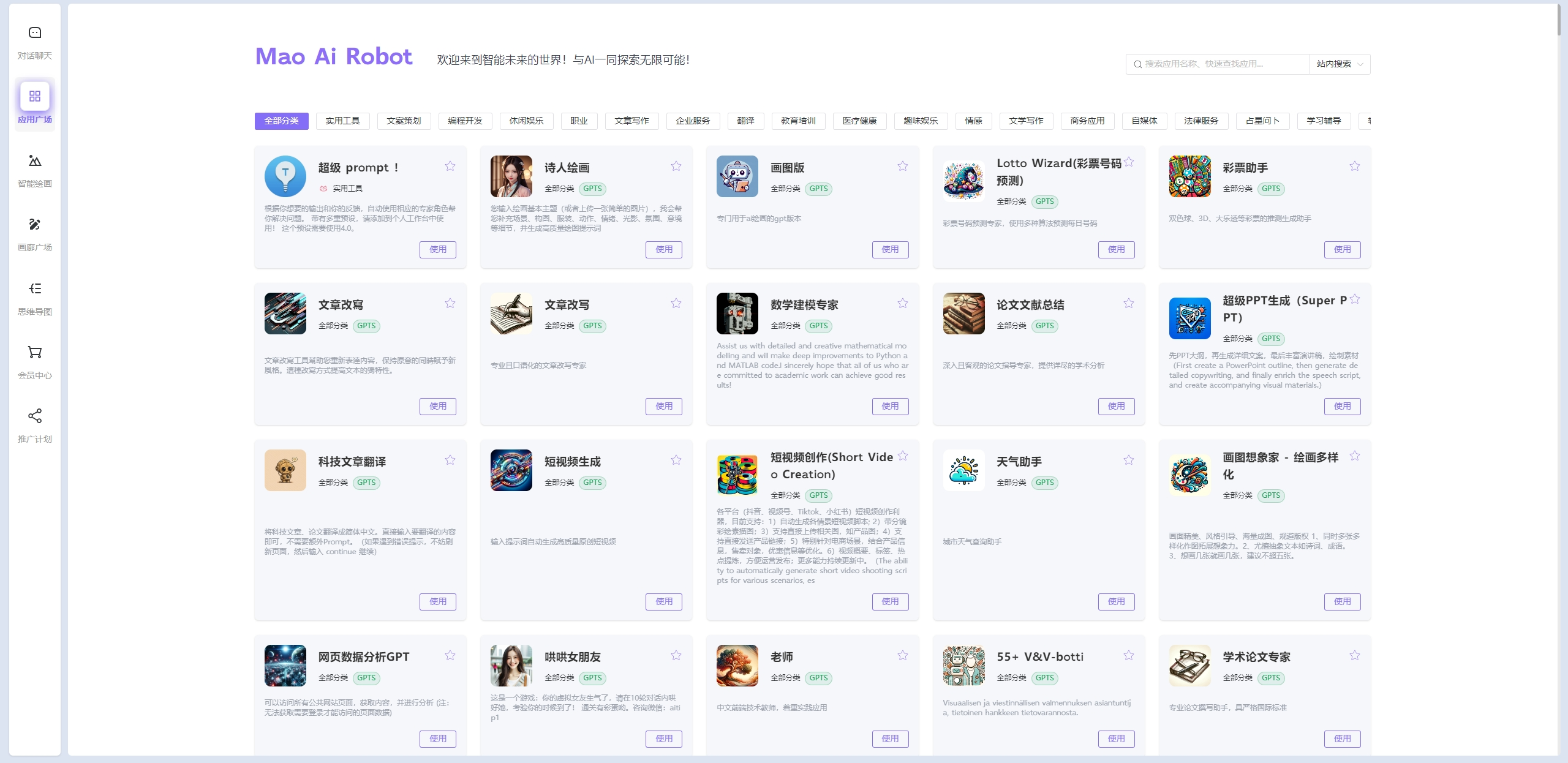The image size is (1568, 763).
Task: Star the 画图版 app card
Action: coord(903,166)
